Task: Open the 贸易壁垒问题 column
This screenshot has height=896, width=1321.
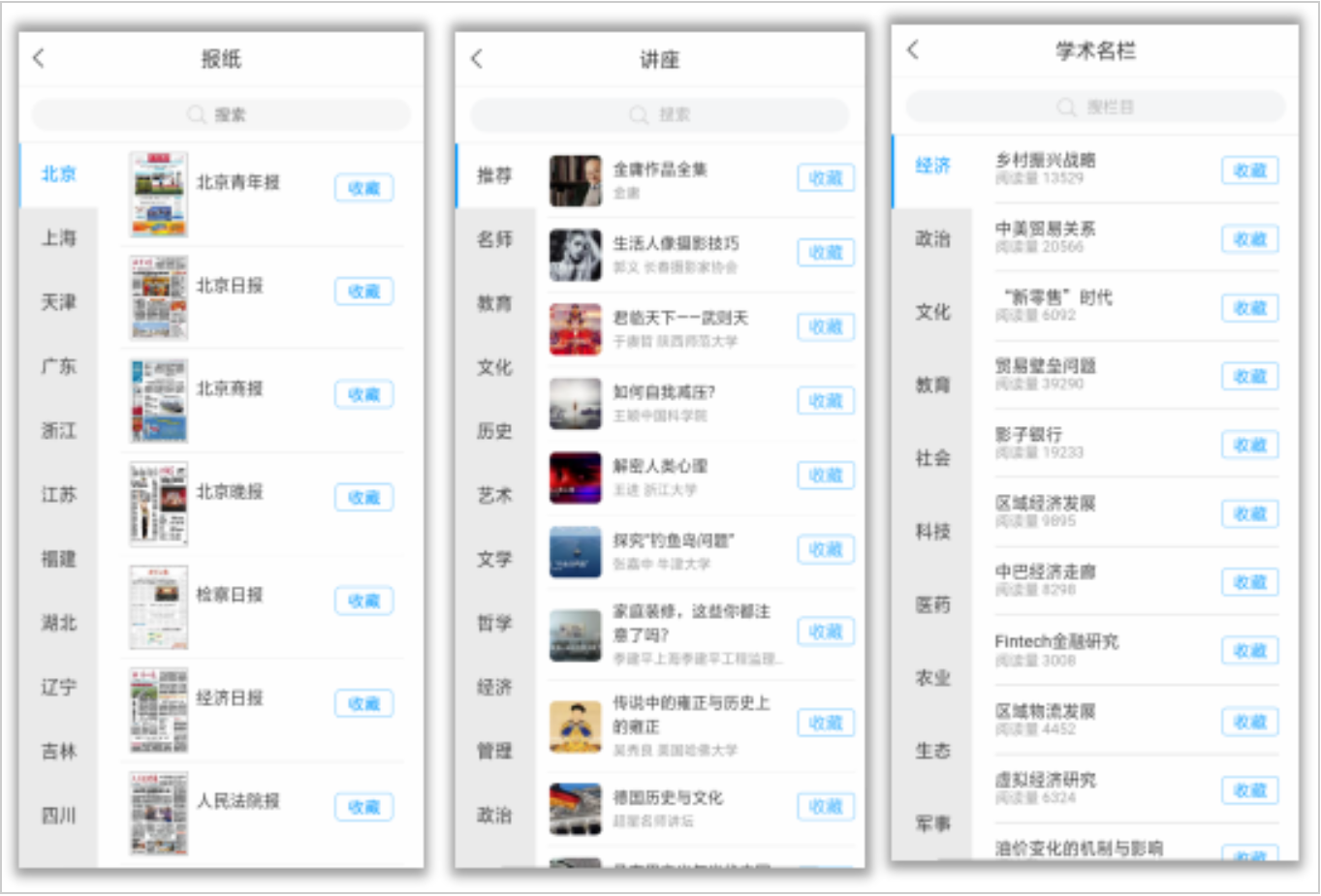Action: (x=1046, y=365)
